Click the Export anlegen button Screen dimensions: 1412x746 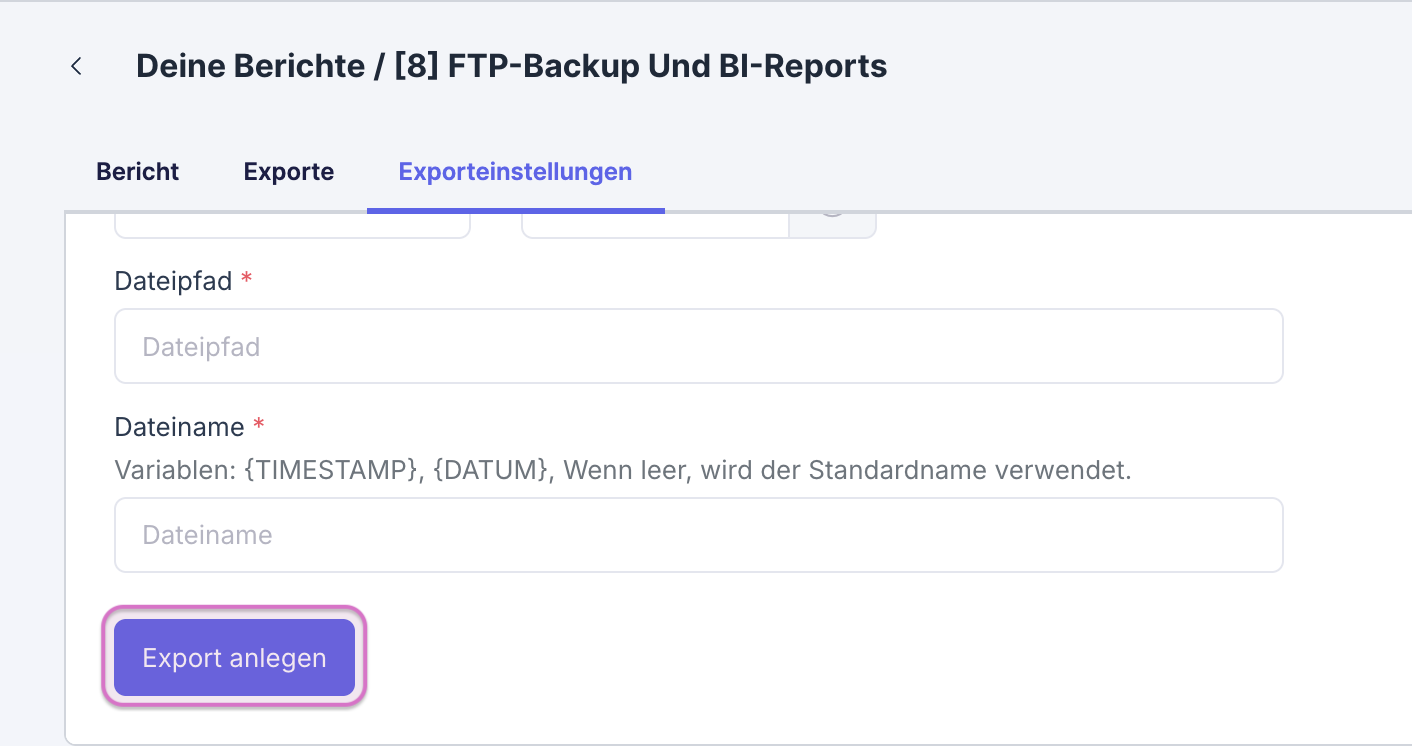tap(234, 657)
